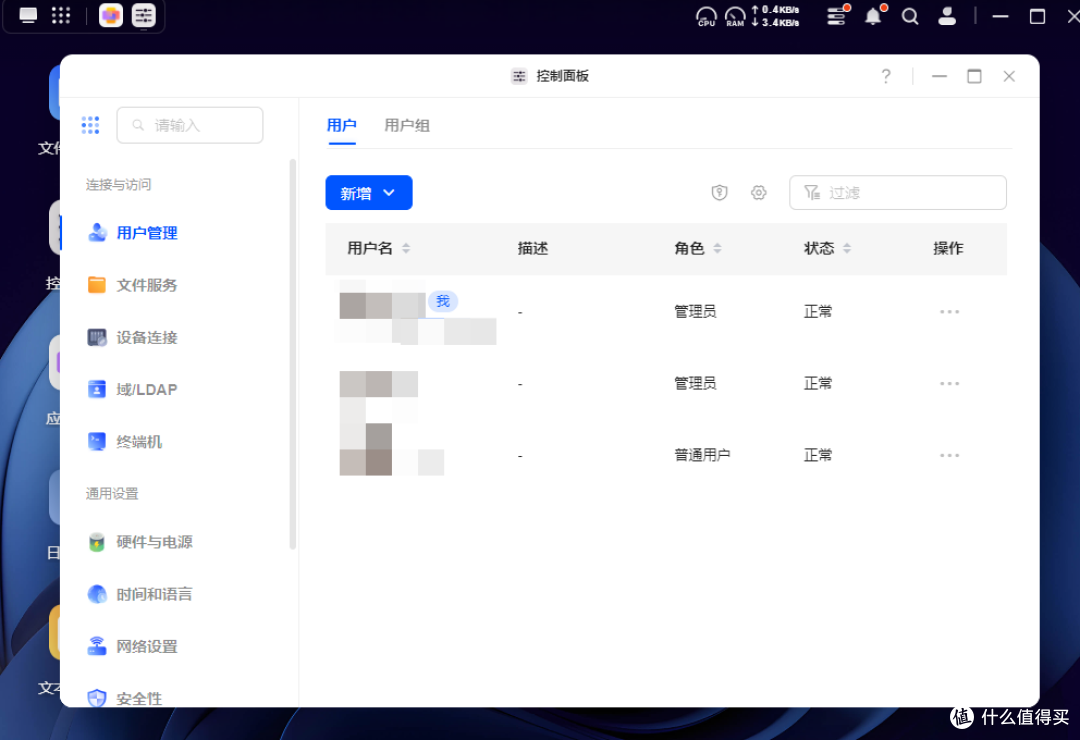Viewport: 1080px width, 740px height.
Task: Open more actions for first 管理员 row
Action: (949, 311)
